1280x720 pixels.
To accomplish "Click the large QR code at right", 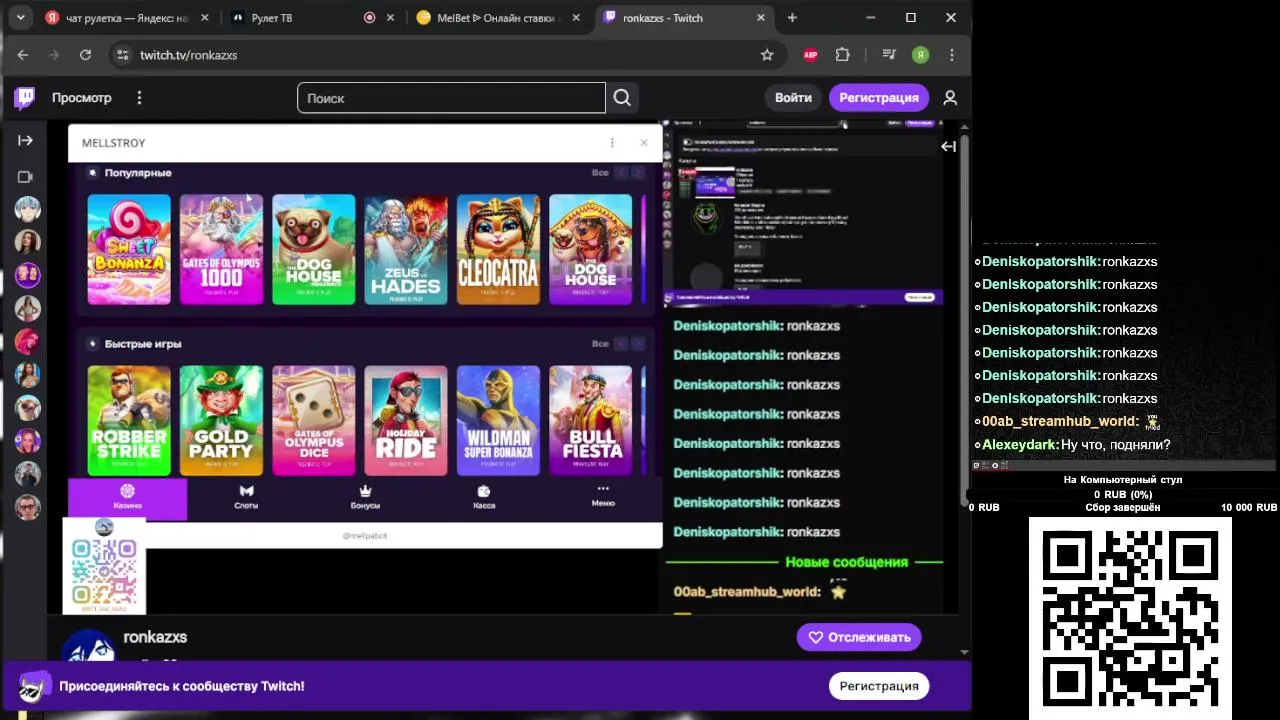I will [x=1130, y=619].
